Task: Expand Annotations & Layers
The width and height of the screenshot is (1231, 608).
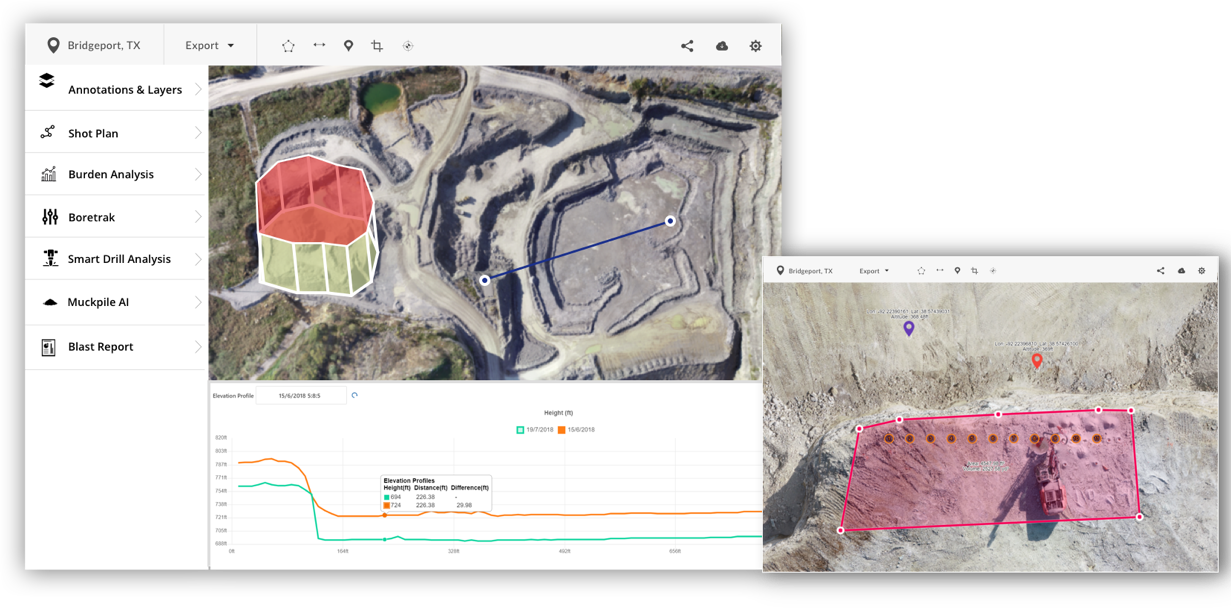Action: coord(125,89)
